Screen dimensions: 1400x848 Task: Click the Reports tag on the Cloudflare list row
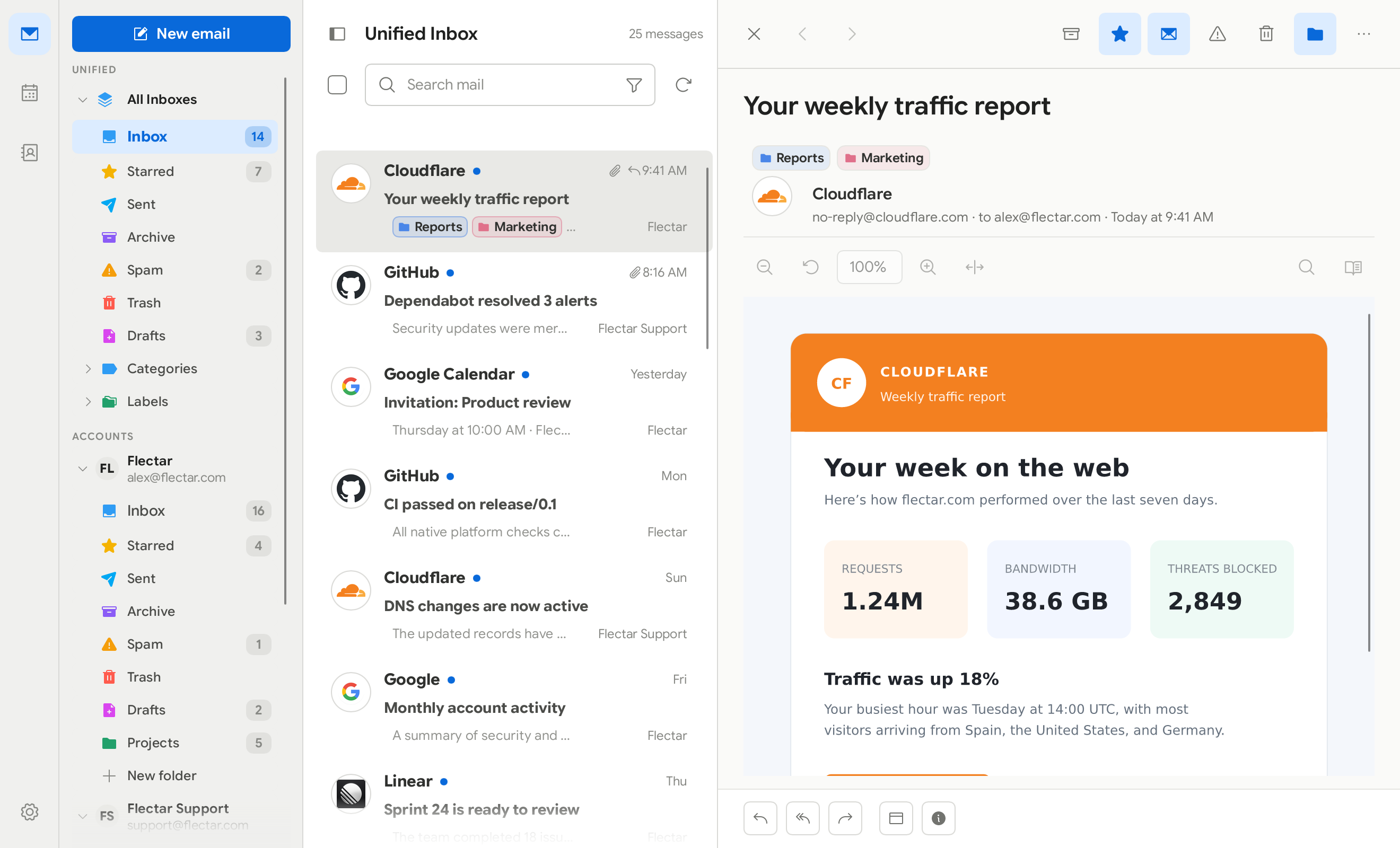click(430, 227)
